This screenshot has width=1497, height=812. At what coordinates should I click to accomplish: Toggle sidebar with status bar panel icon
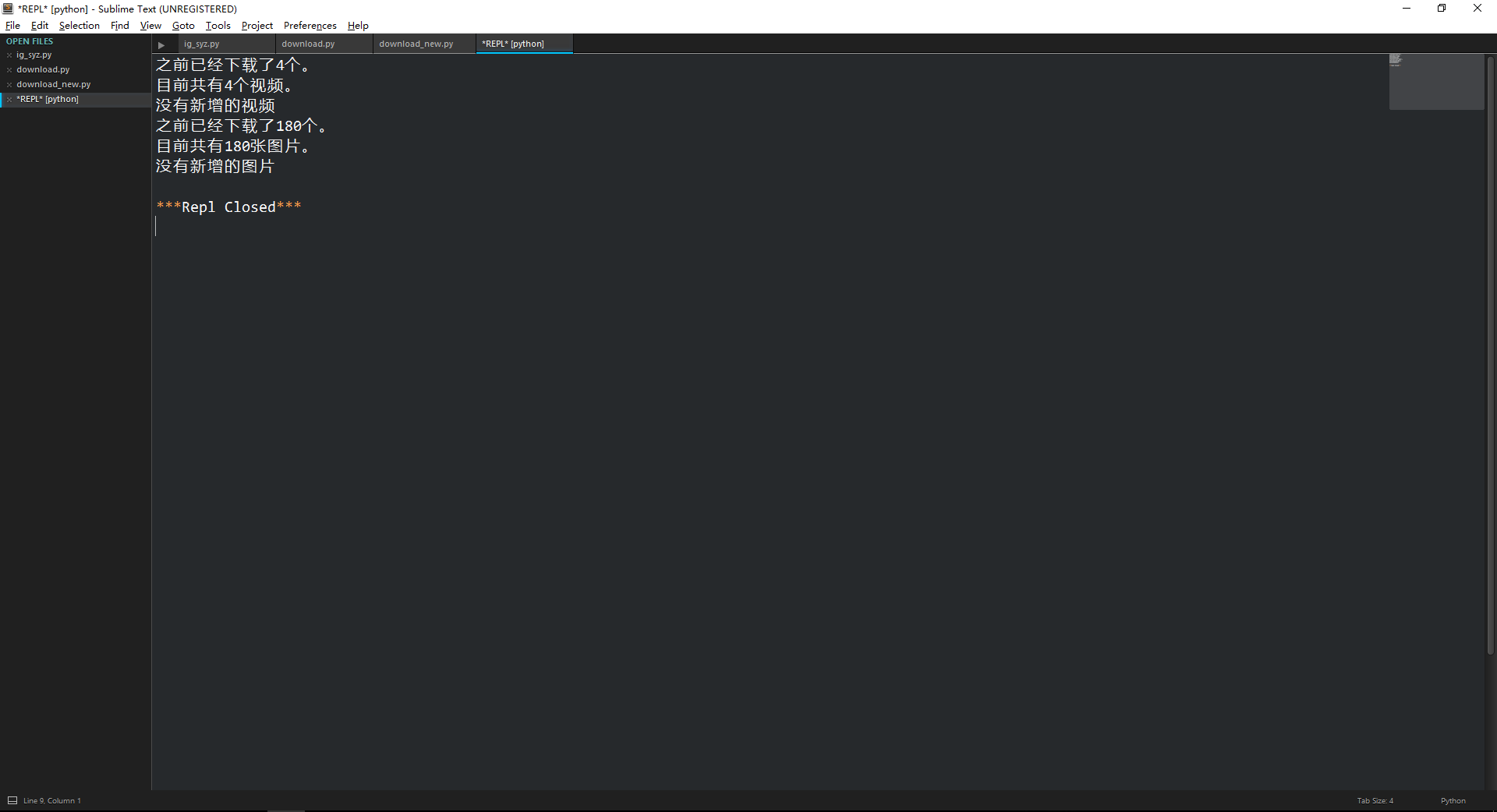point(12,800)
